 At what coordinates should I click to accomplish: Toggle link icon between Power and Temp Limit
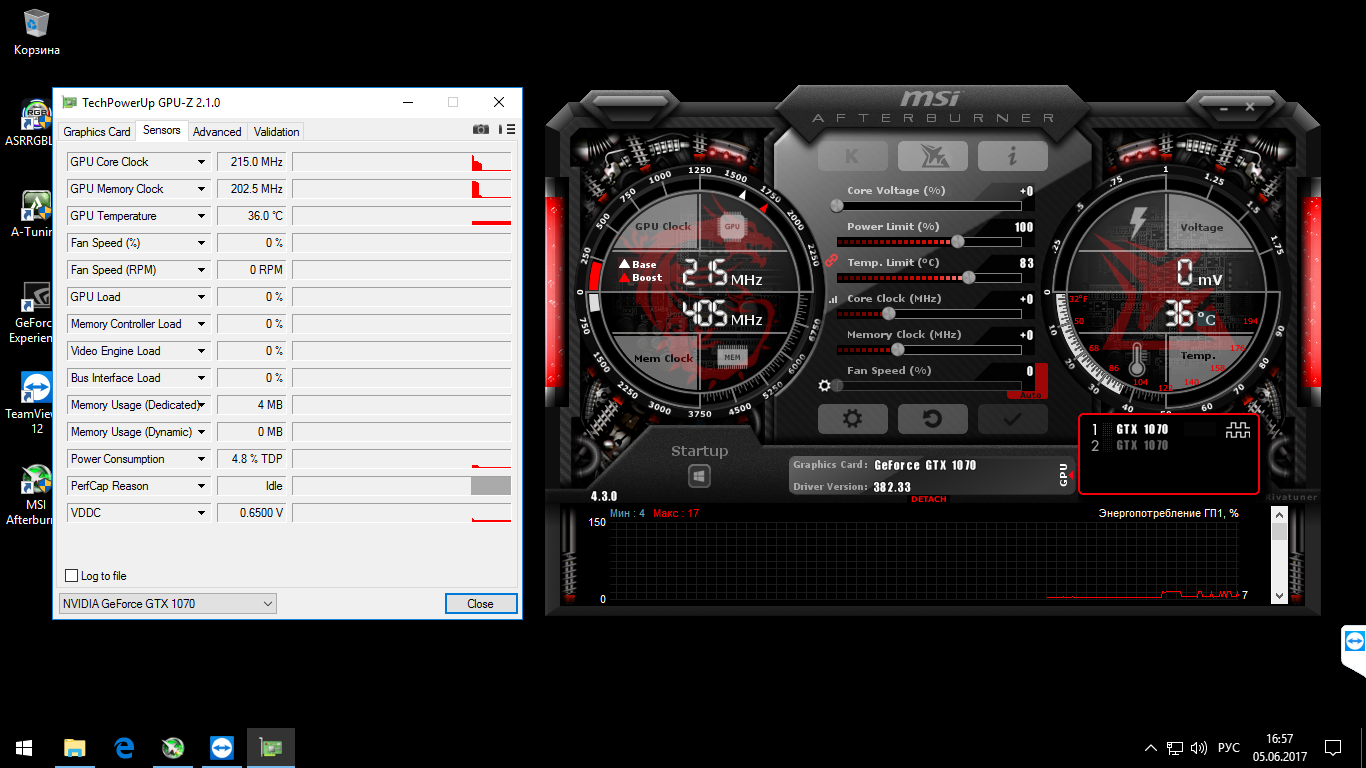pyautogui.click(x=830, y=260)
